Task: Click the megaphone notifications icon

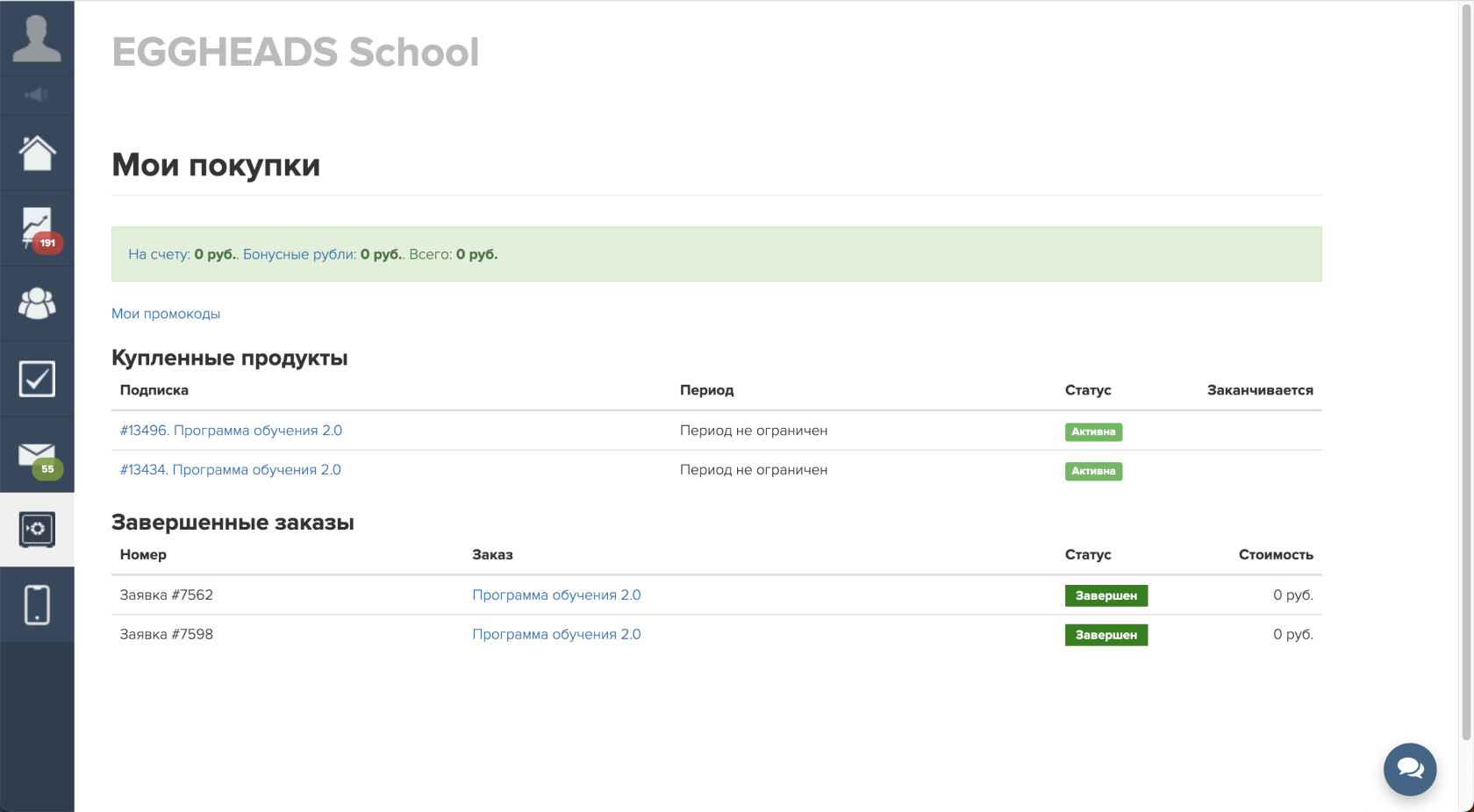Action: click(37, 95)
